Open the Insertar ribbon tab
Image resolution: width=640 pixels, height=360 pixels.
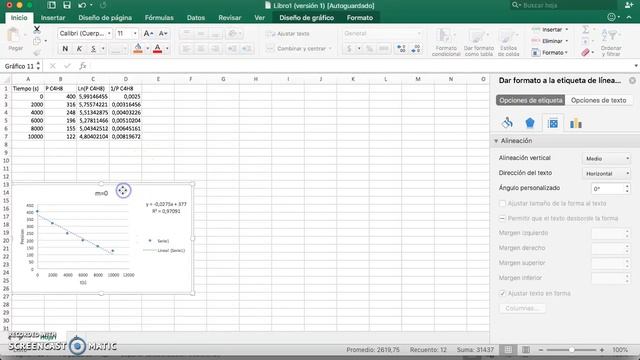pyautogui.click(x=53, y=18)
